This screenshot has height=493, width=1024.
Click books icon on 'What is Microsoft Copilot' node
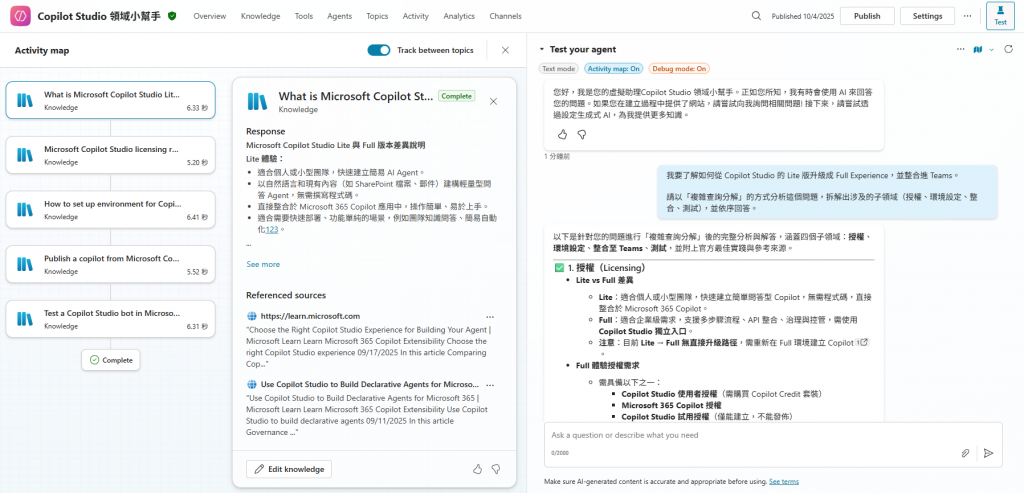coord(25,100)
